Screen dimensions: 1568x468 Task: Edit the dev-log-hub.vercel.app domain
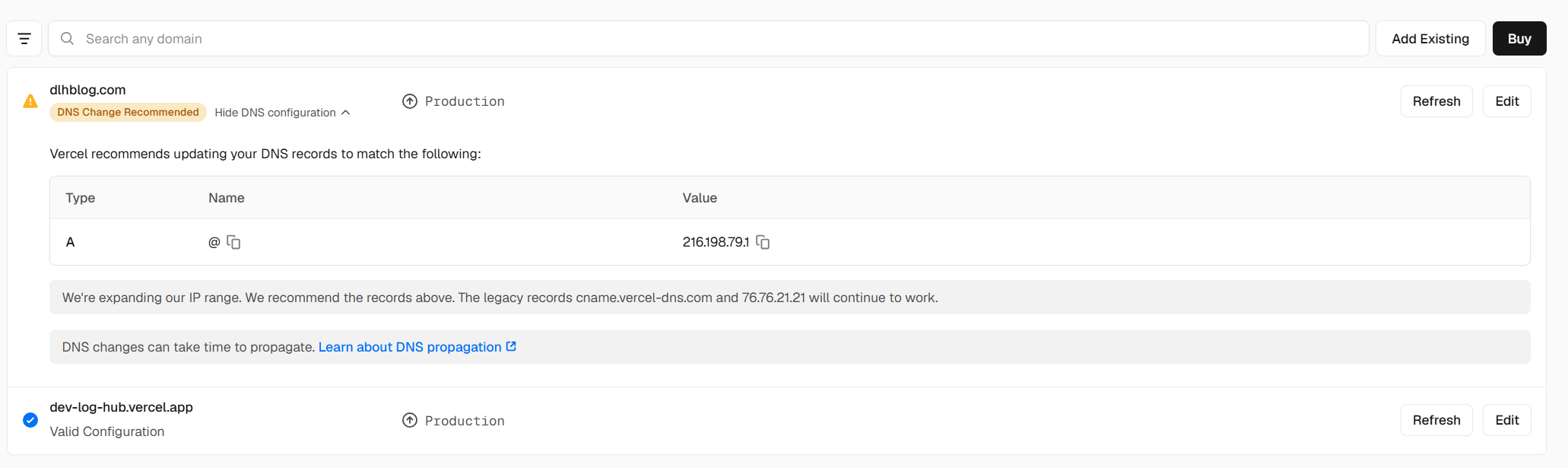(x=1507, y=420)
